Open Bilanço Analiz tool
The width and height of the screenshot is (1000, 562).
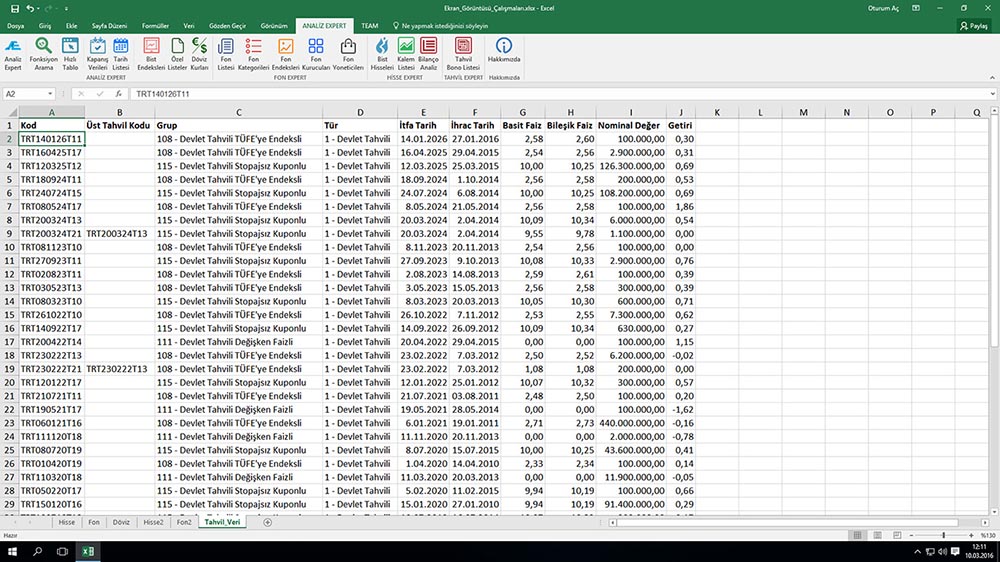pos(429,54)
